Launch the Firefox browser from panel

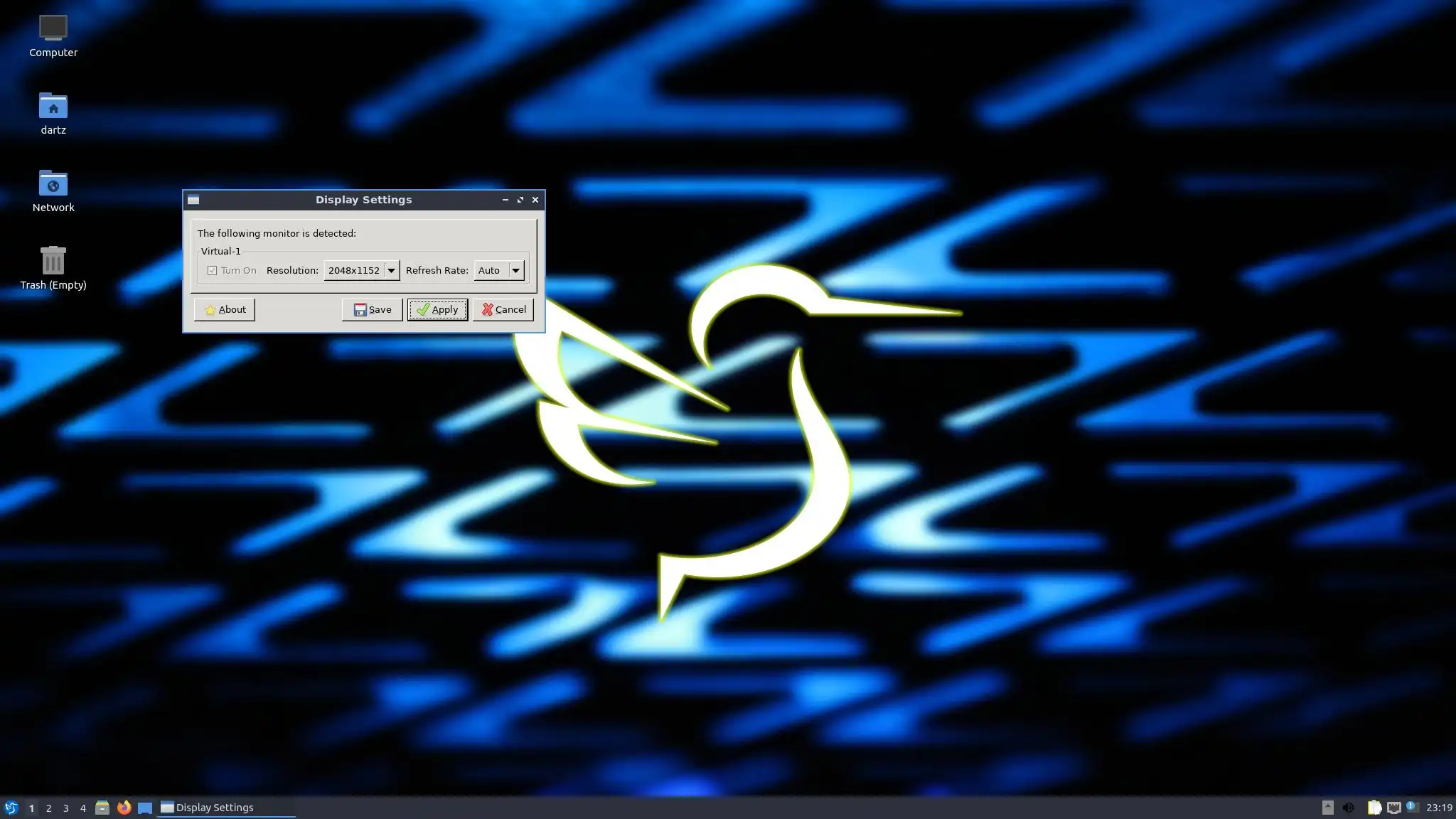(x=124, y=808)
